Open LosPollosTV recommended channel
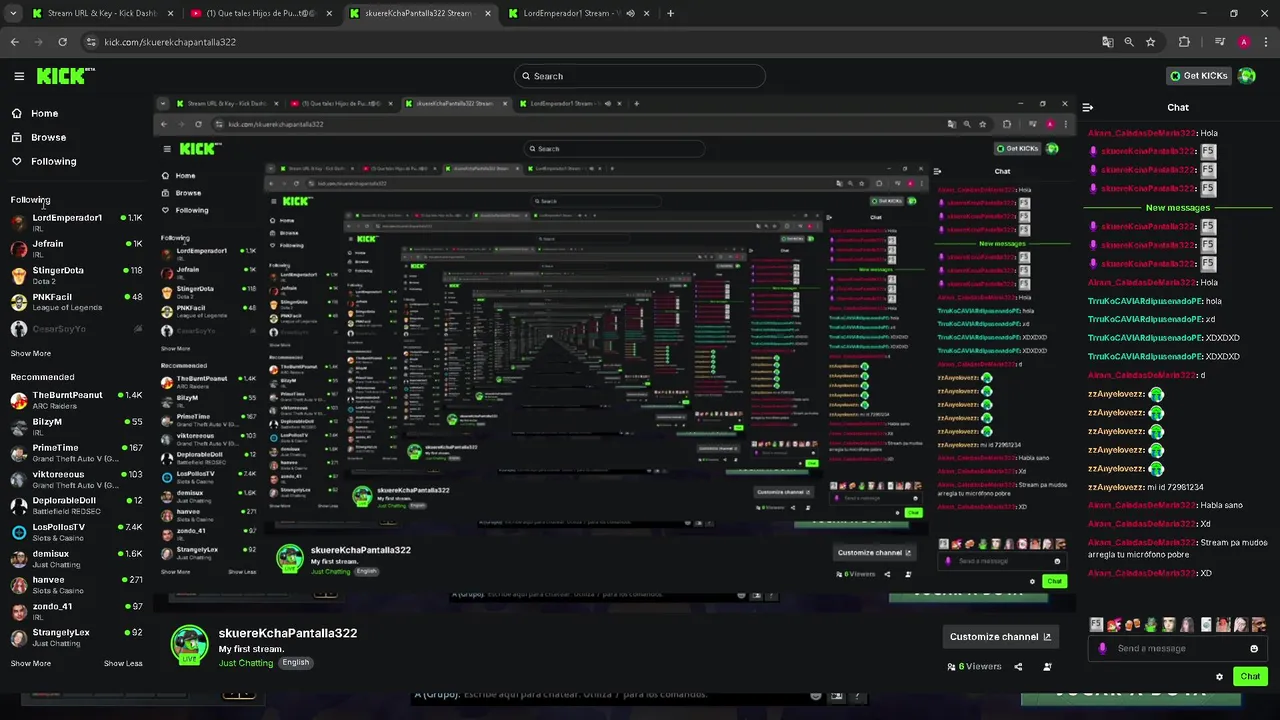Image resolution: width=1280 pixels, height=720 pixels. 75,531
